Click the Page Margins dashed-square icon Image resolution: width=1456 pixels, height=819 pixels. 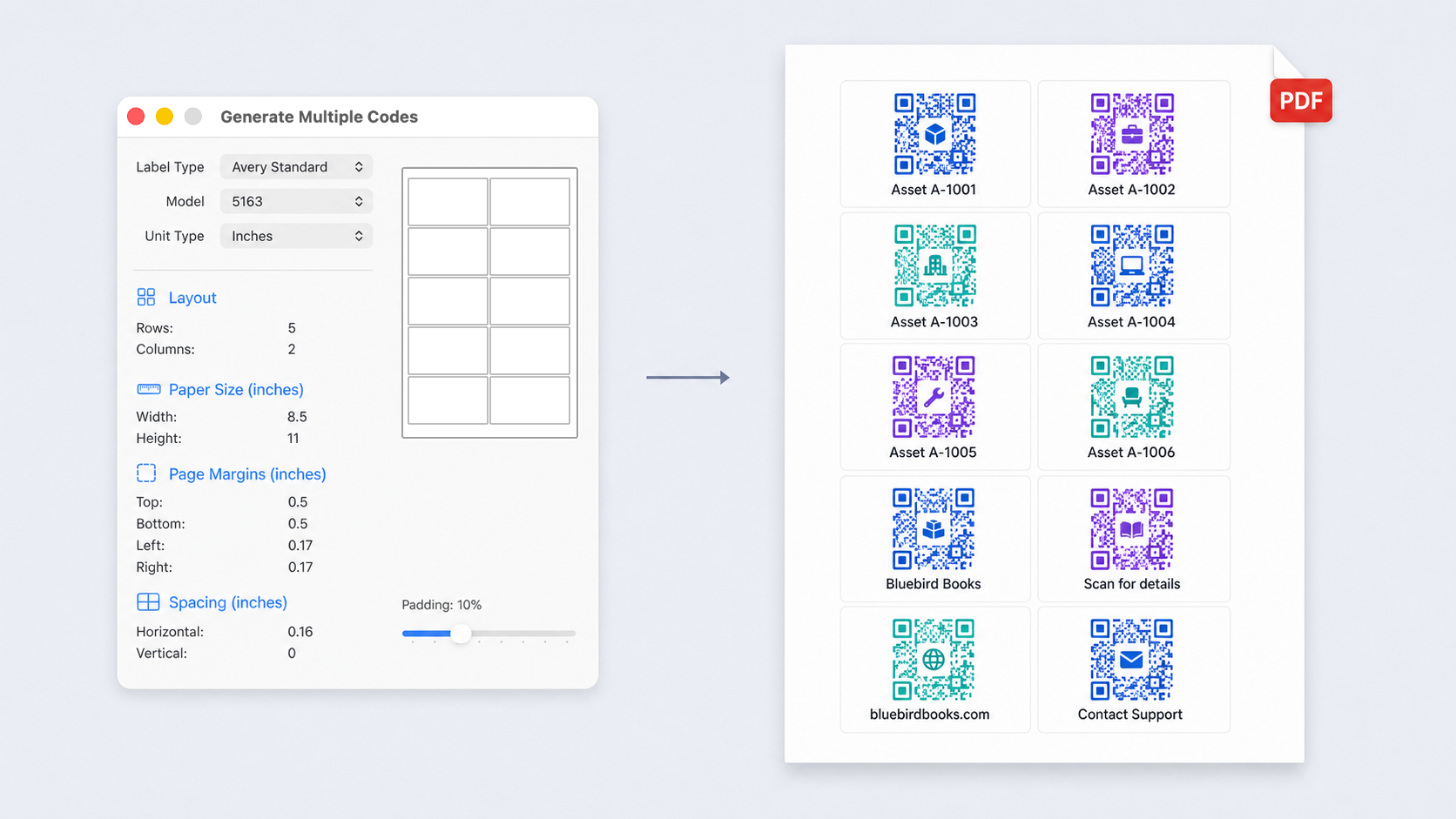146,473
